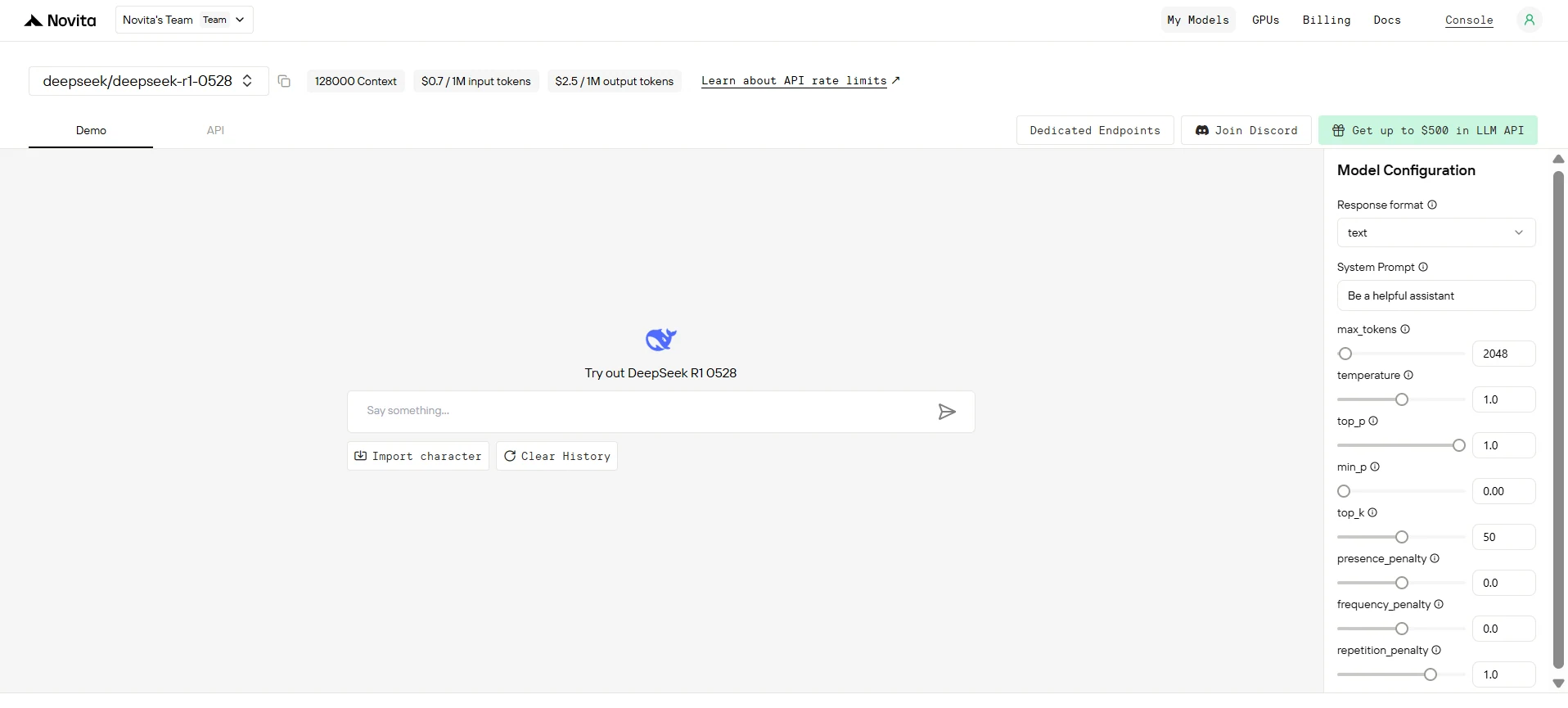1568x708 pixels.
Task: Click the Join Discord button
Action: pyautogui.click(x=1246, y=130)
